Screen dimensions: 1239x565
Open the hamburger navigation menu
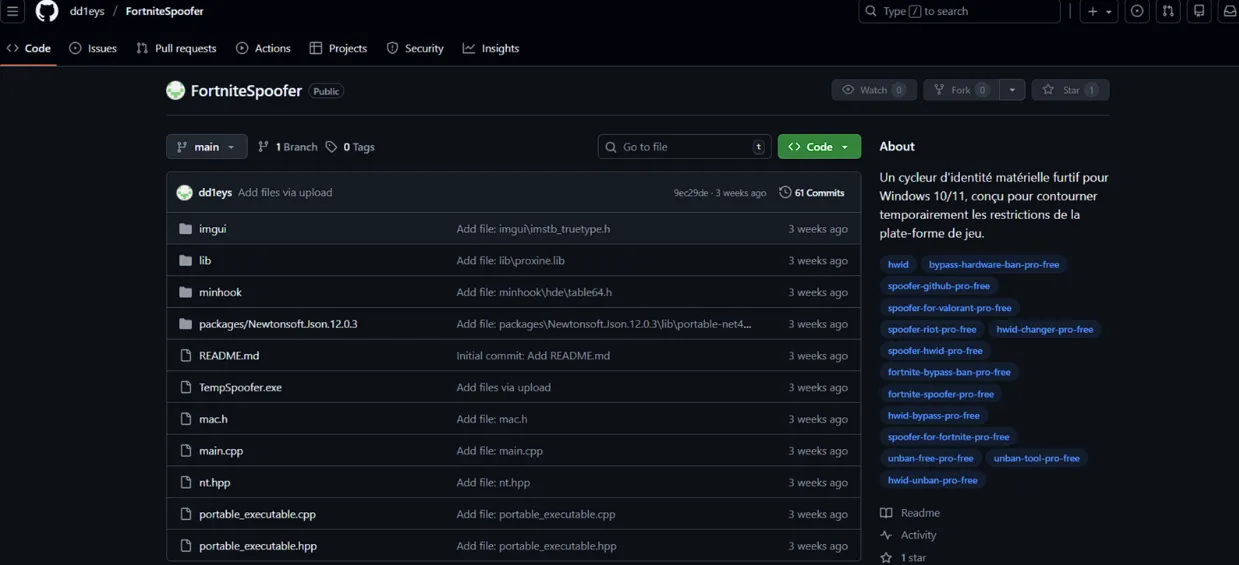click(x=12, y=11)
